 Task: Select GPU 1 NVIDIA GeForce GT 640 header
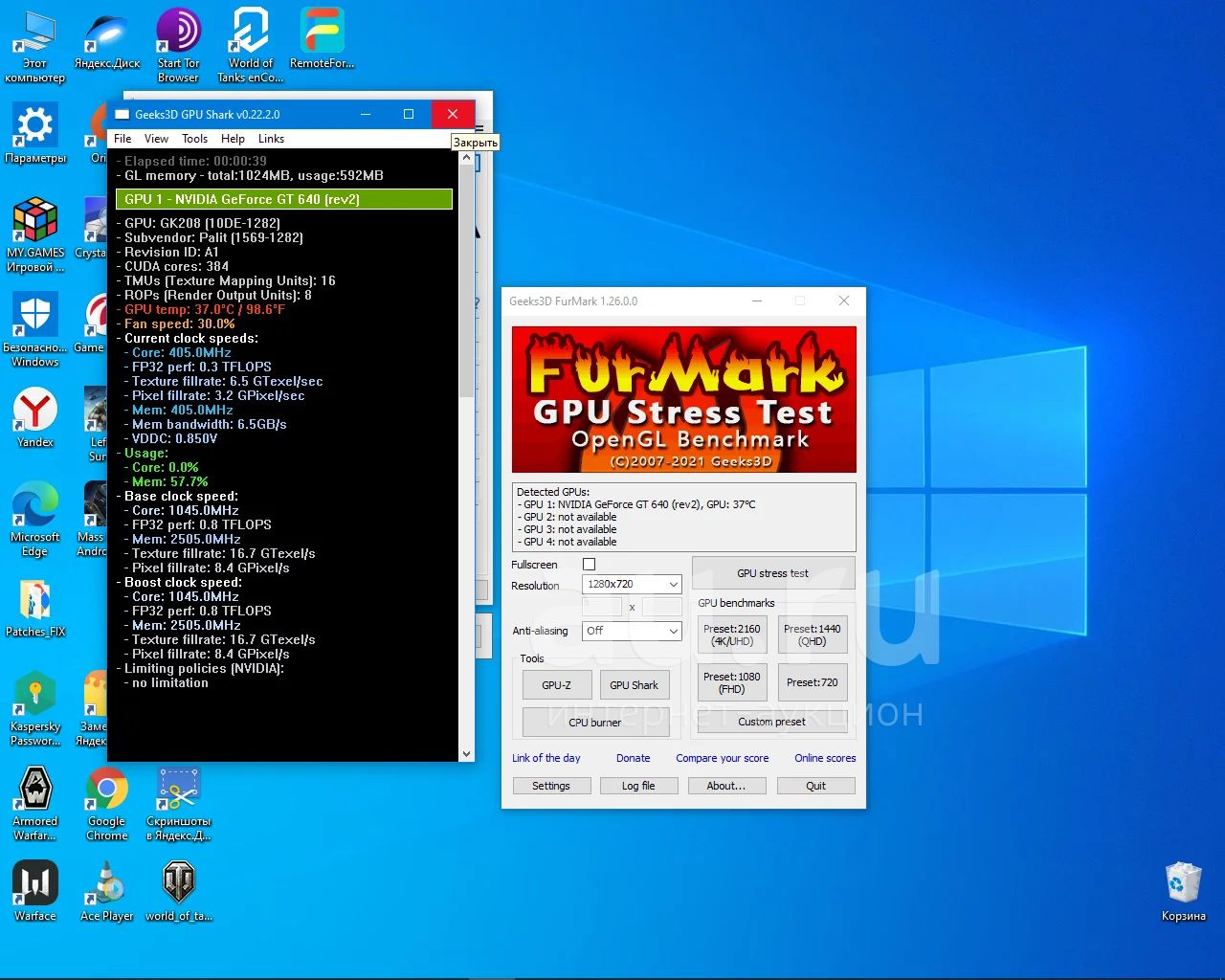[283, 199]
